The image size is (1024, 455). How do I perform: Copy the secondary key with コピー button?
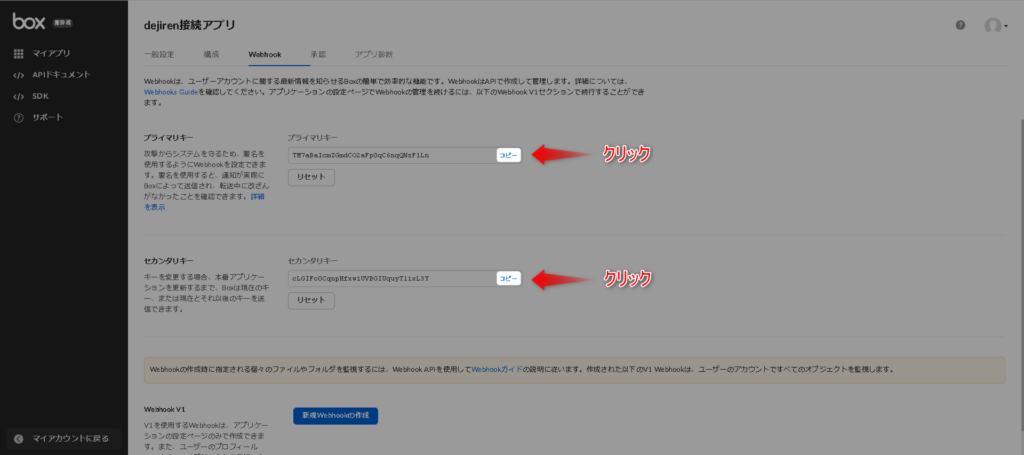click(x=509, y=279)
